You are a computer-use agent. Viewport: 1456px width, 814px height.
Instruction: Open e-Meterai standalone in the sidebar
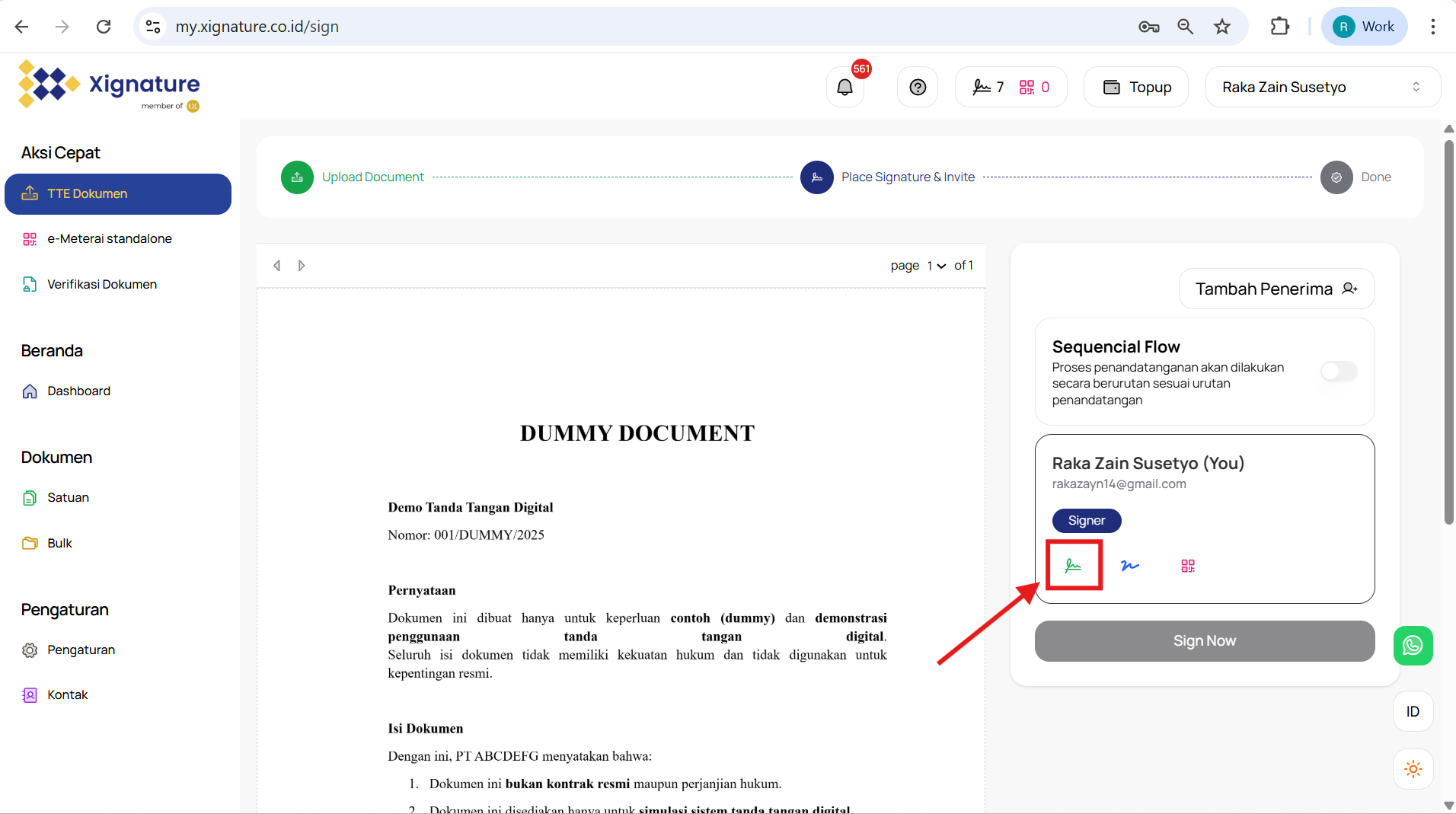pos(110,239)
